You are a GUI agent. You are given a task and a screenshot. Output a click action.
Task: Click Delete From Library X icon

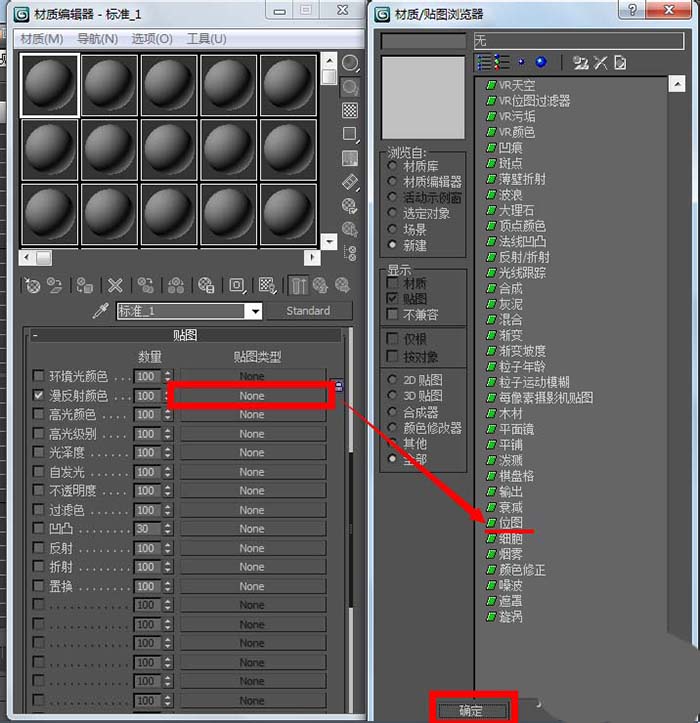[600, 63]
